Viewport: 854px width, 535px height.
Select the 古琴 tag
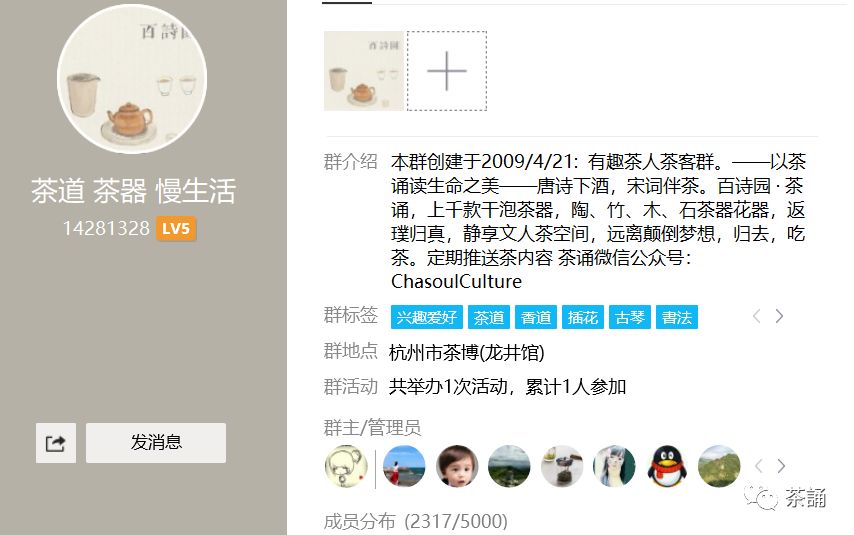tap(630, 317)
